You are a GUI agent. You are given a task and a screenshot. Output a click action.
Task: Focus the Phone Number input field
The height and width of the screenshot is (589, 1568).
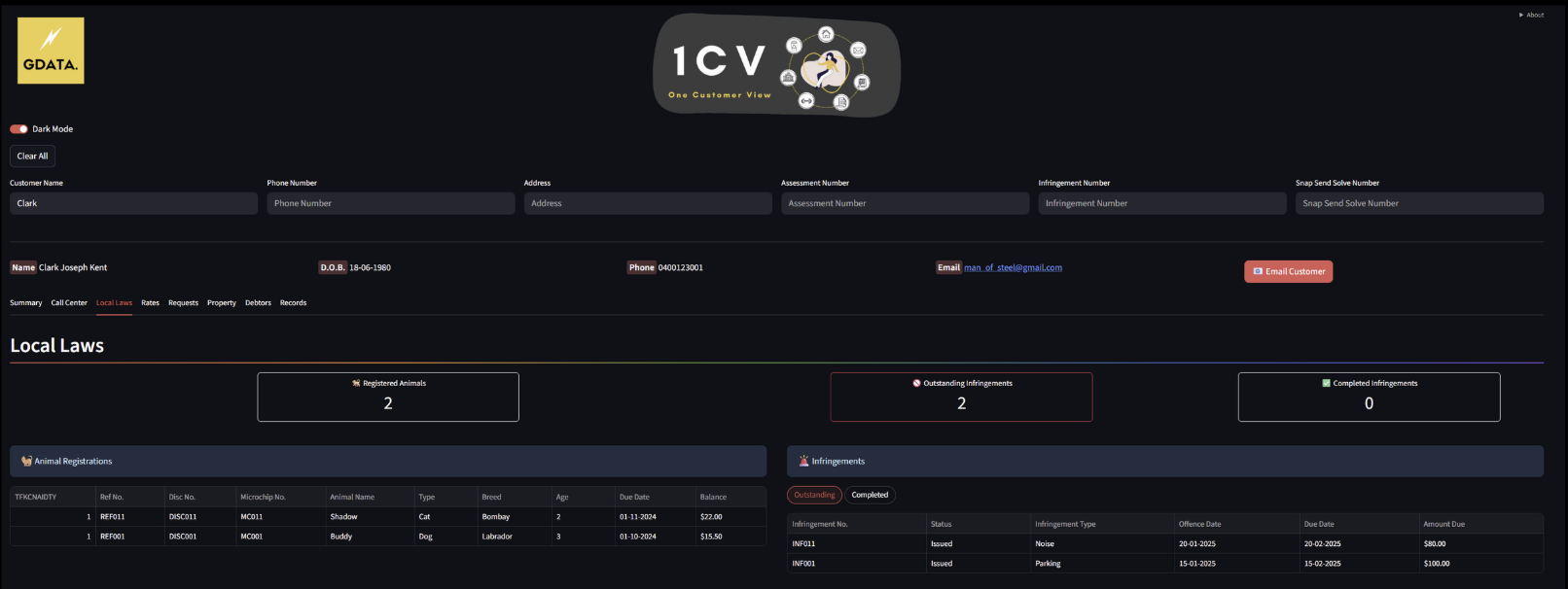point(391,203)
